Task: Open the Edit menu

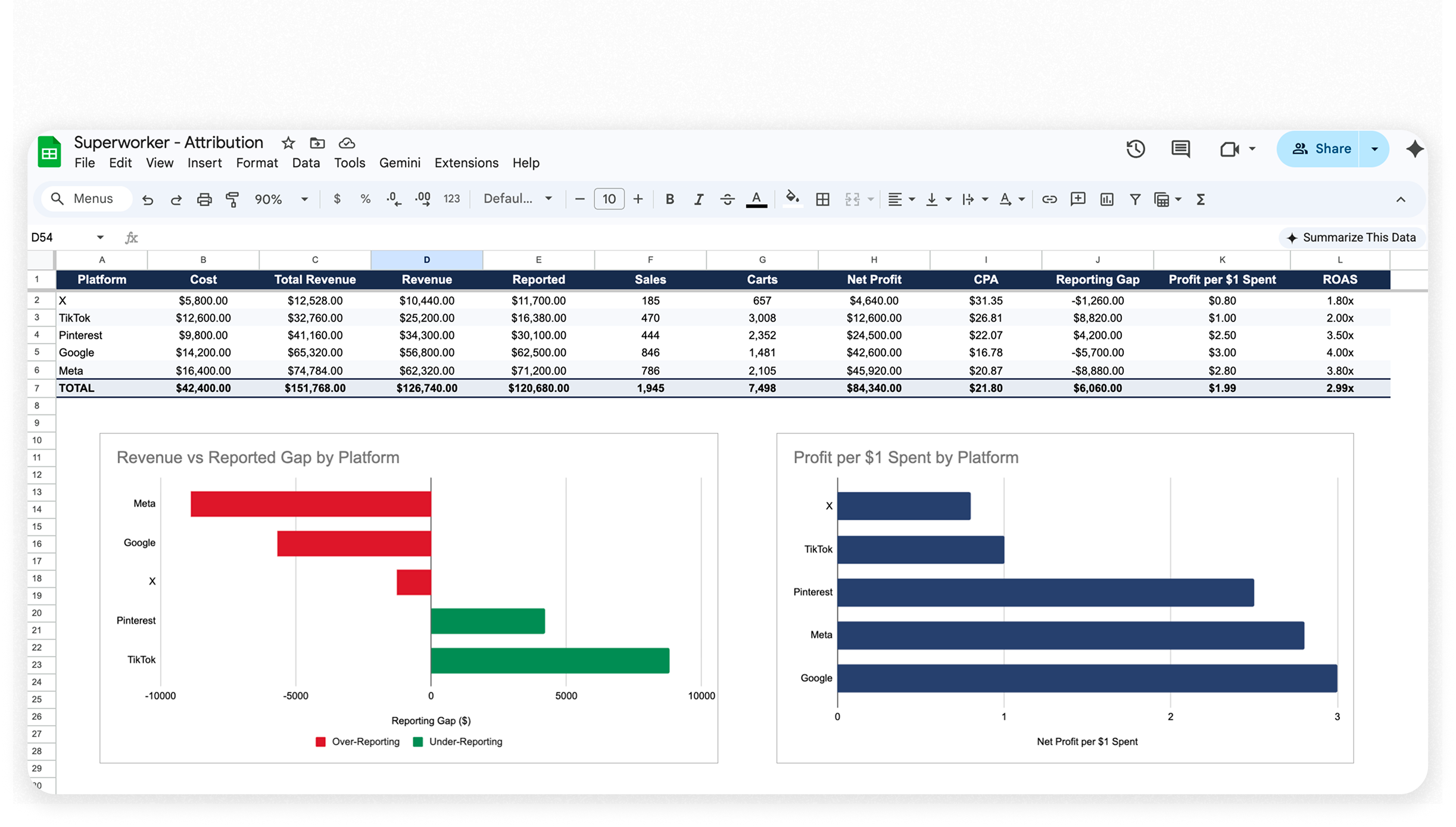Action: click(120, 163)
